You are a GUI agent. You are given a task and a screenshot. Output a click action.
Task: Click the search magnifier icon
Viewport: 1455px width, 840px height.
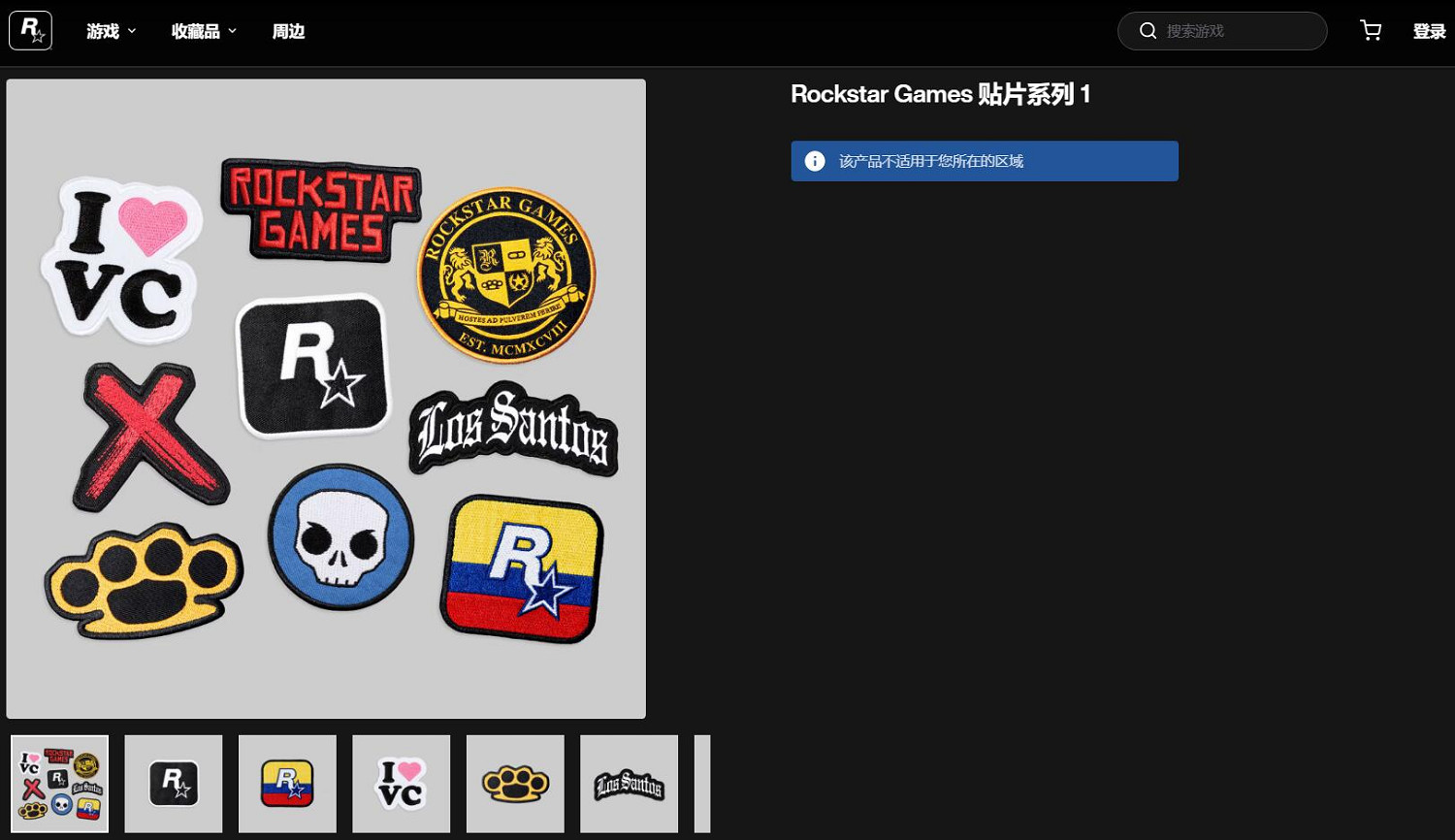click(1148, 30)
